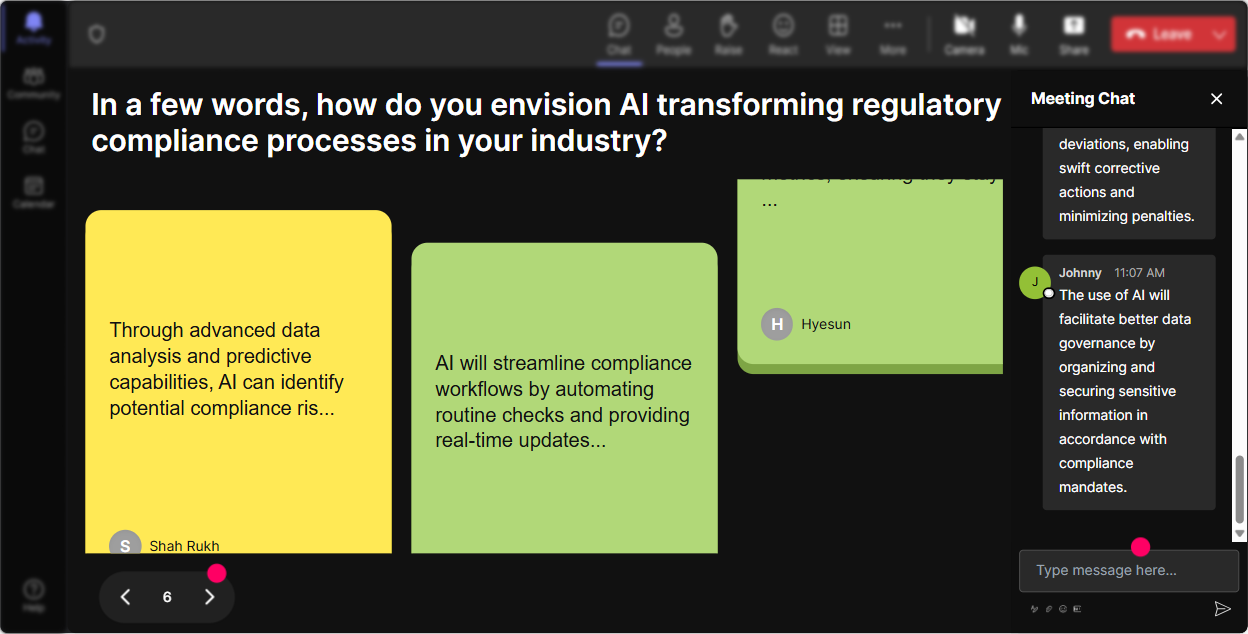This screenshot has height=634, width=1248.
Task: Click the message ending minimizing penalties
Action: click(x=1129, y=183)
